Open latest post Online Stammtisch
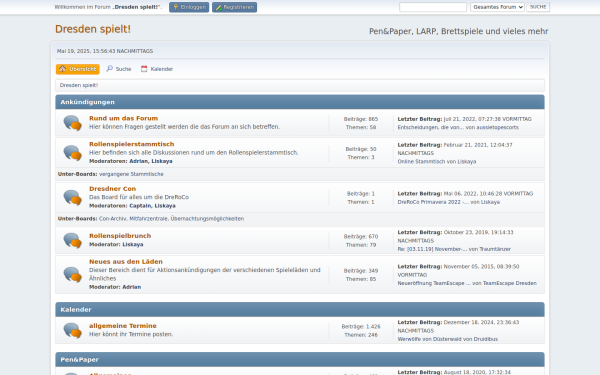This screenshot has width=600, height=375. click(x=421, y=161)
